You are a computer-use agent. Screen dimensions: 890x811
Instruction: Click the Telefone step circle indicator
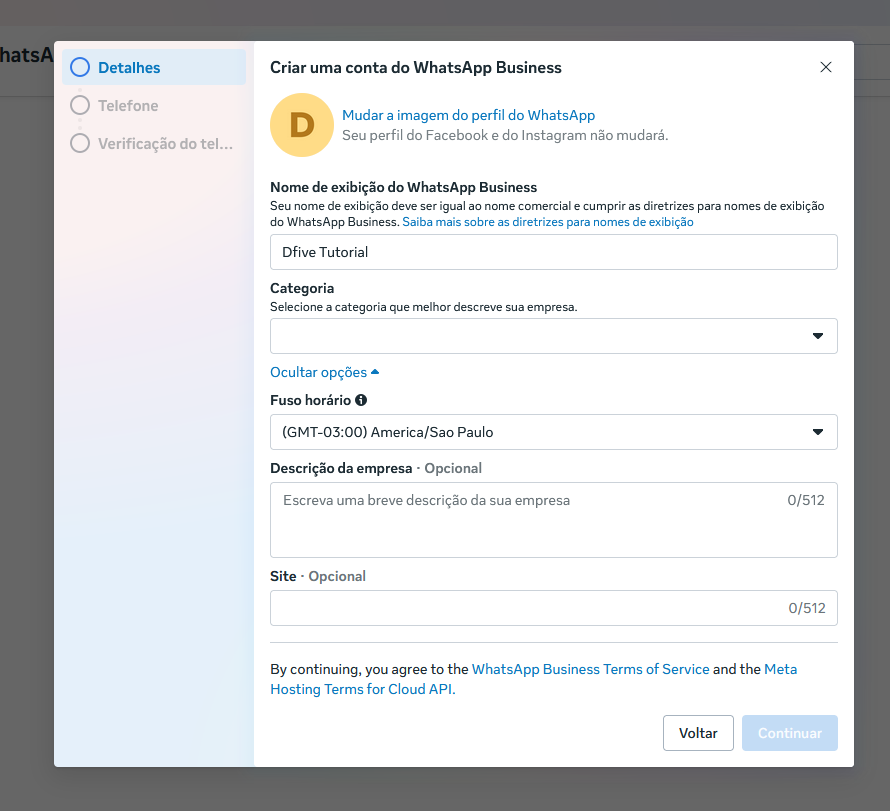pos(80,105)
